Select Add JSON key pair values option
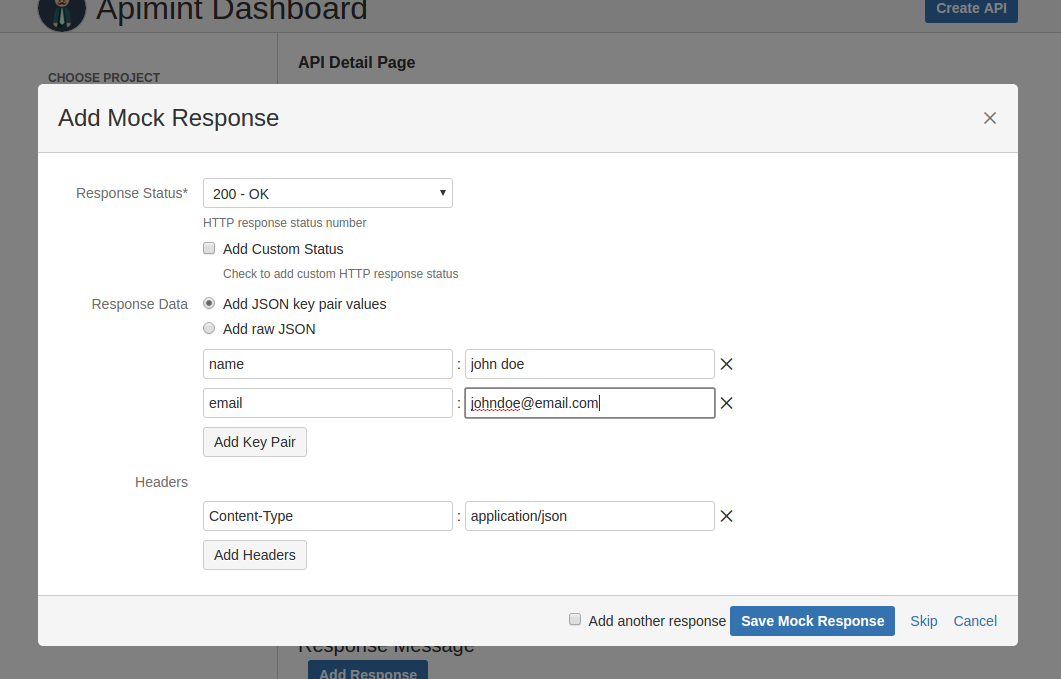The image size is (1061, 679). pyautogui.click(x=209, y=303)
